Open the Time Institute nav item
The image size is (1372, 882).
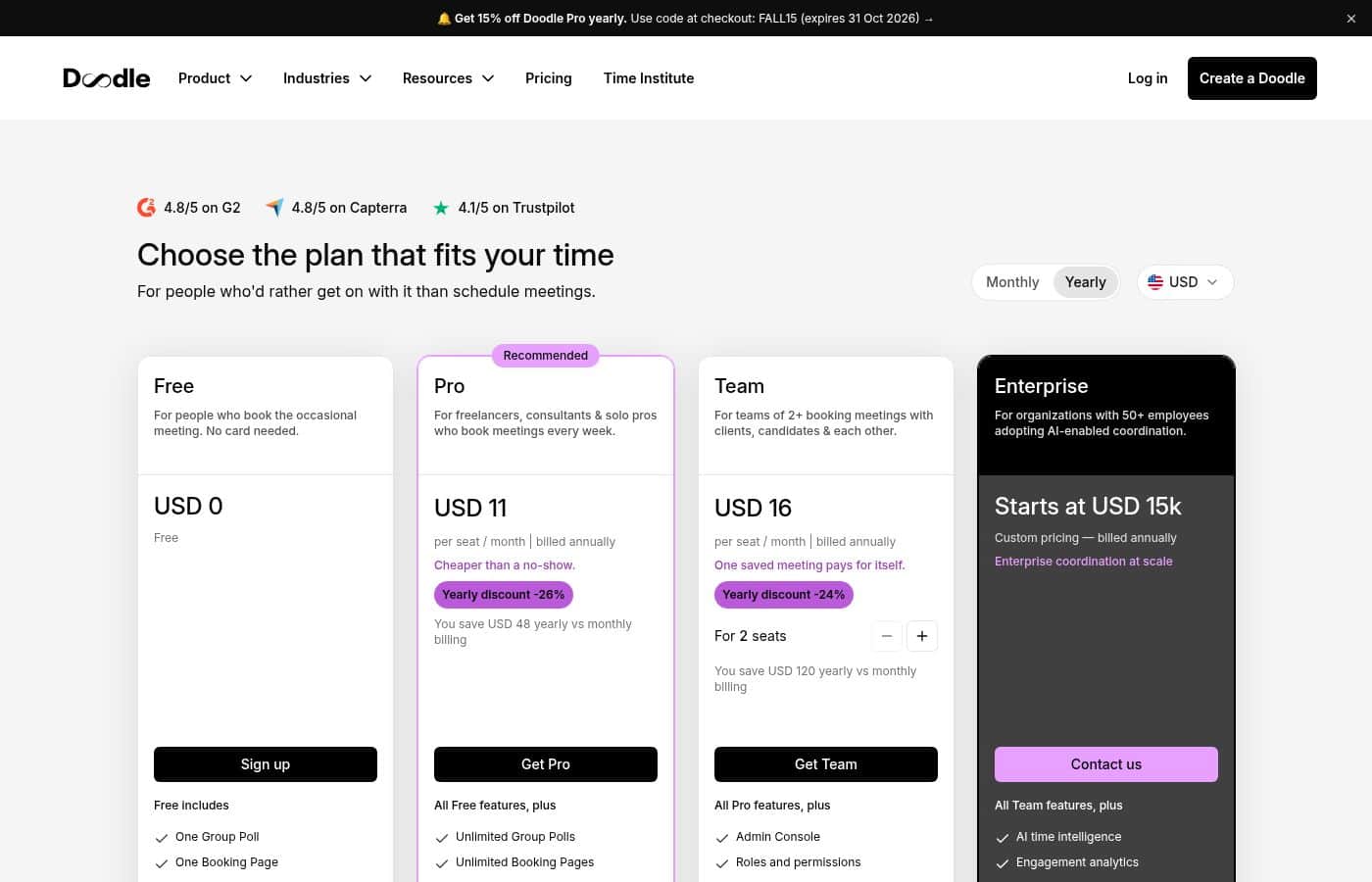(649, 78)
